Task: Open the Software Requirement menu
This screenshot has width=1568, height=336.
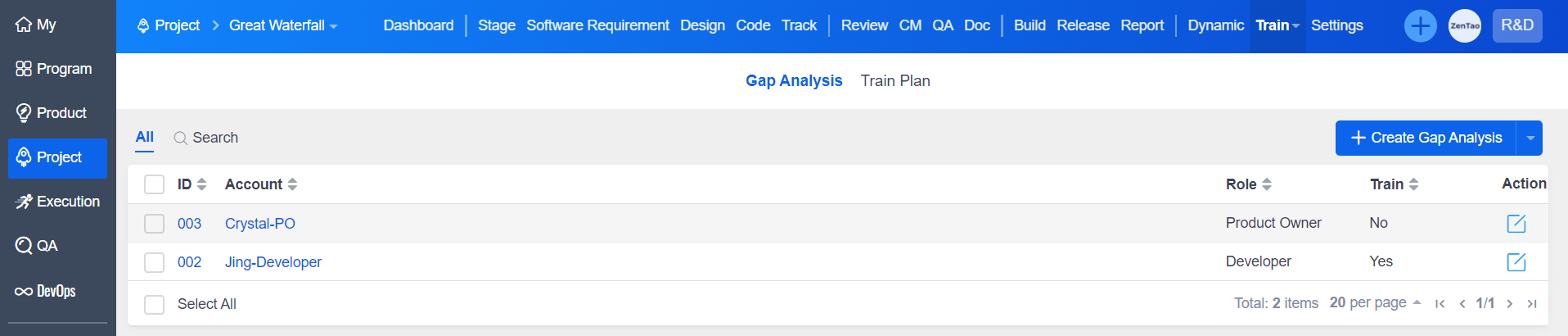Action: pyautogui.click(x=597, y=26)
